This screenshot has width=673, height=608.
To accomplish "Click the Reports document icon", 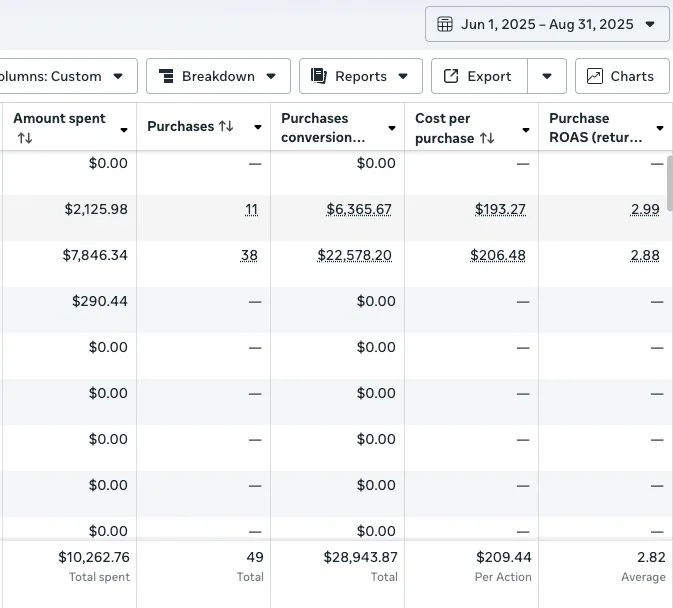I will pyautogui.click(x=320, y=76).
